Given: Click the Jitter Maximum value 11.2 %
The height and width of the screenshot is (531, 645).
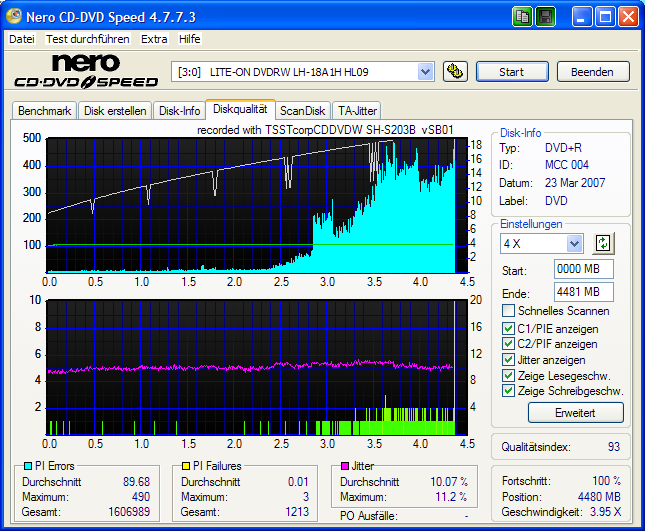Looking at the screenshot, I should click(451, 497).
